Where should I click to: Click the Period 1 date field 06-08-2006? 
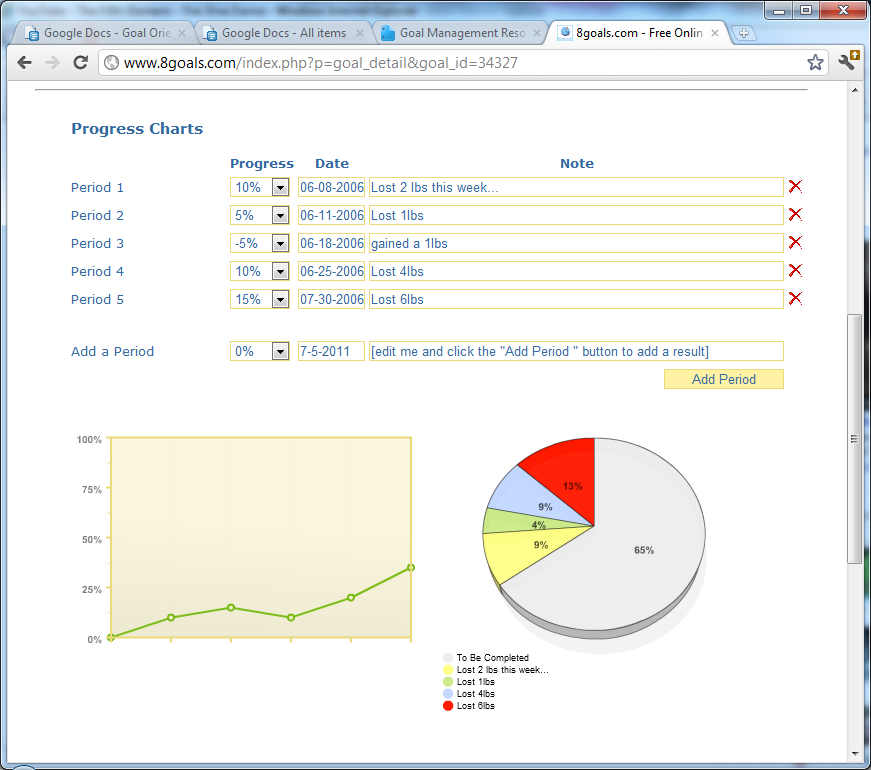click(x=332, y=187)
